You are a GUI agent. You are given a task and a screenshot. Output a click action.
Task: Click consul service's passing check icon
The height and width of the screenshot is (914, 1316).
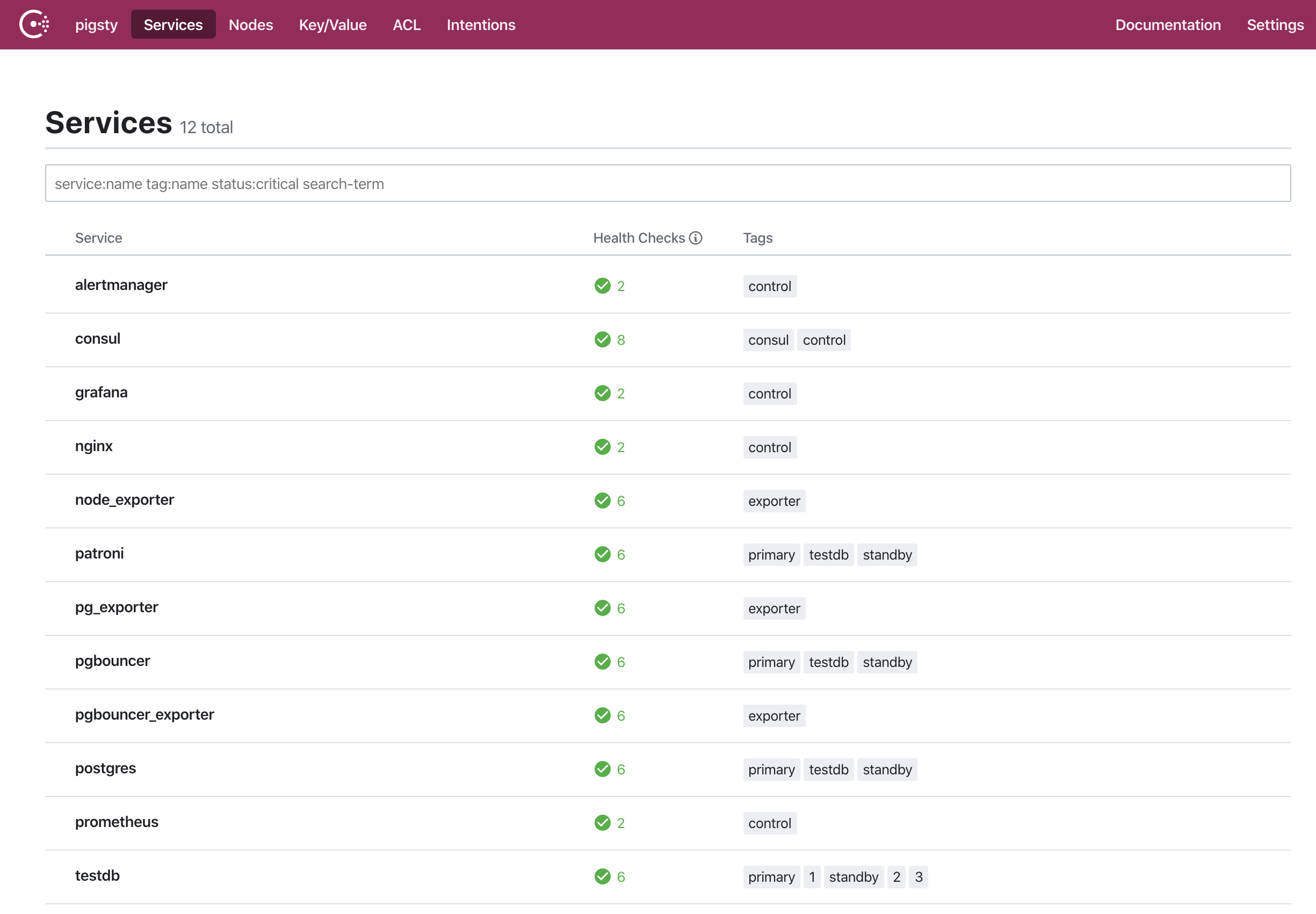(x=602, y=339)
